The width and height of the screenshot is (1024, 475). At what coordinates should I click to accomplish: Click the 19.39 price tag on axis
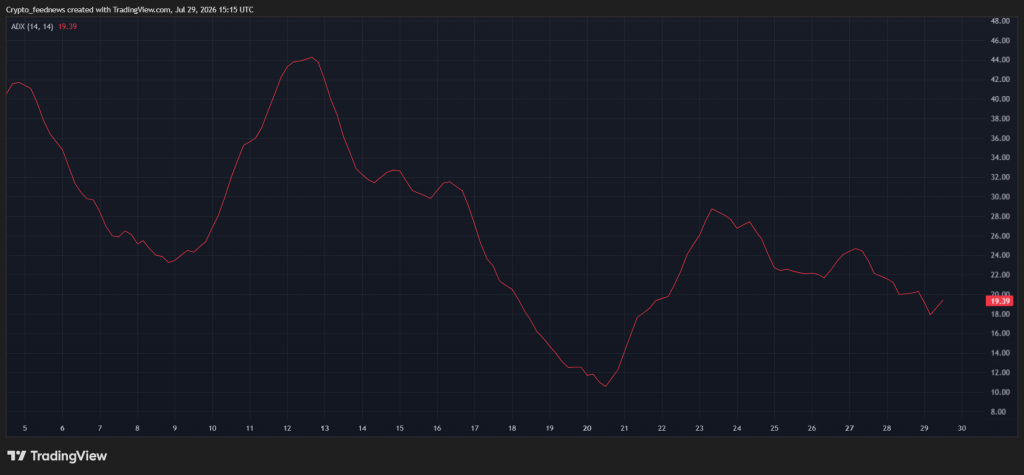1001,301
